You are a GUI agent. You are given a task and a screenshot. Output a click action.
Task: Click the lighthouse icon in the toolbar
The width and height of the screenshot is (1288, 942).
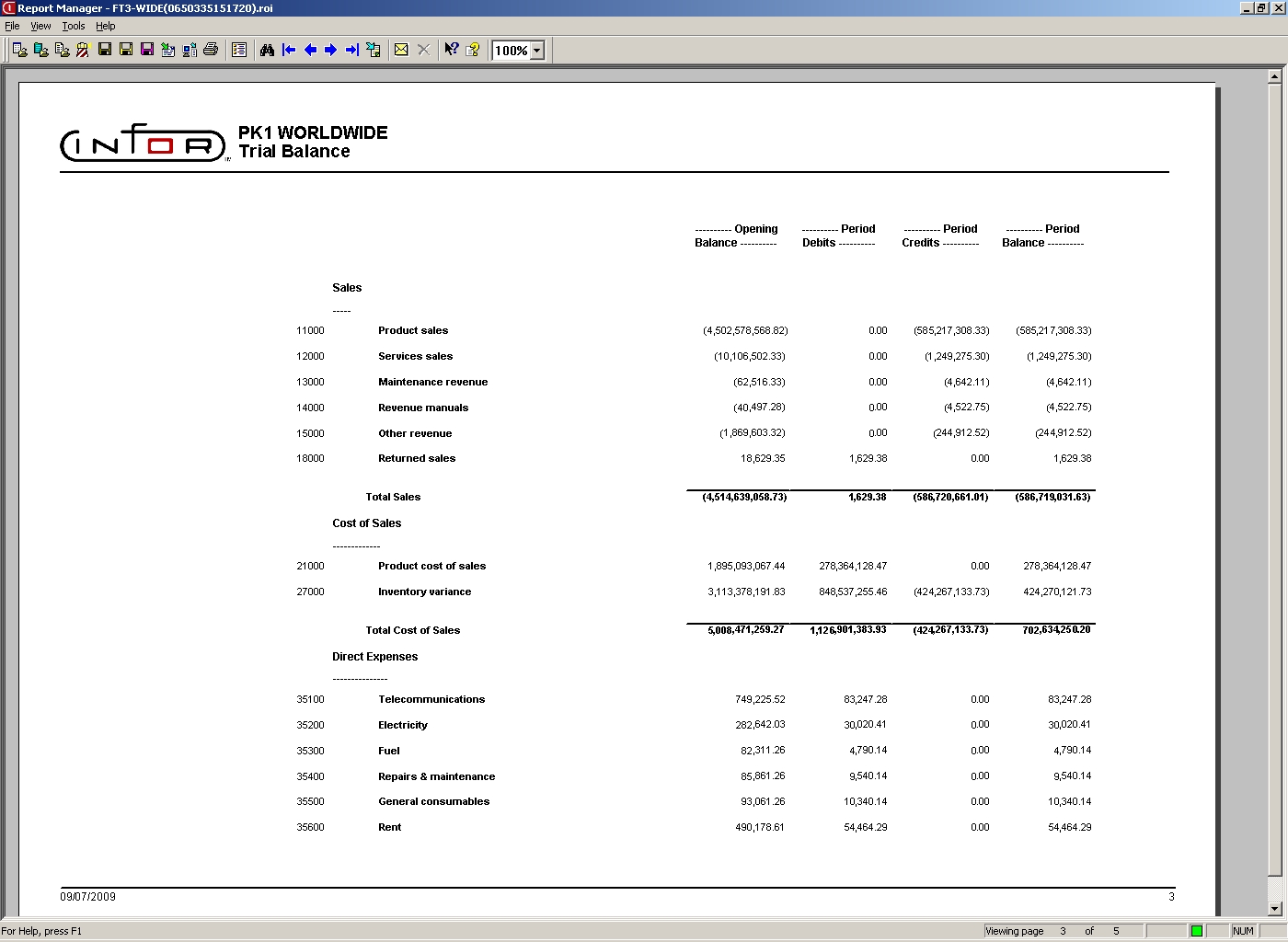click(x=83, y=50)
